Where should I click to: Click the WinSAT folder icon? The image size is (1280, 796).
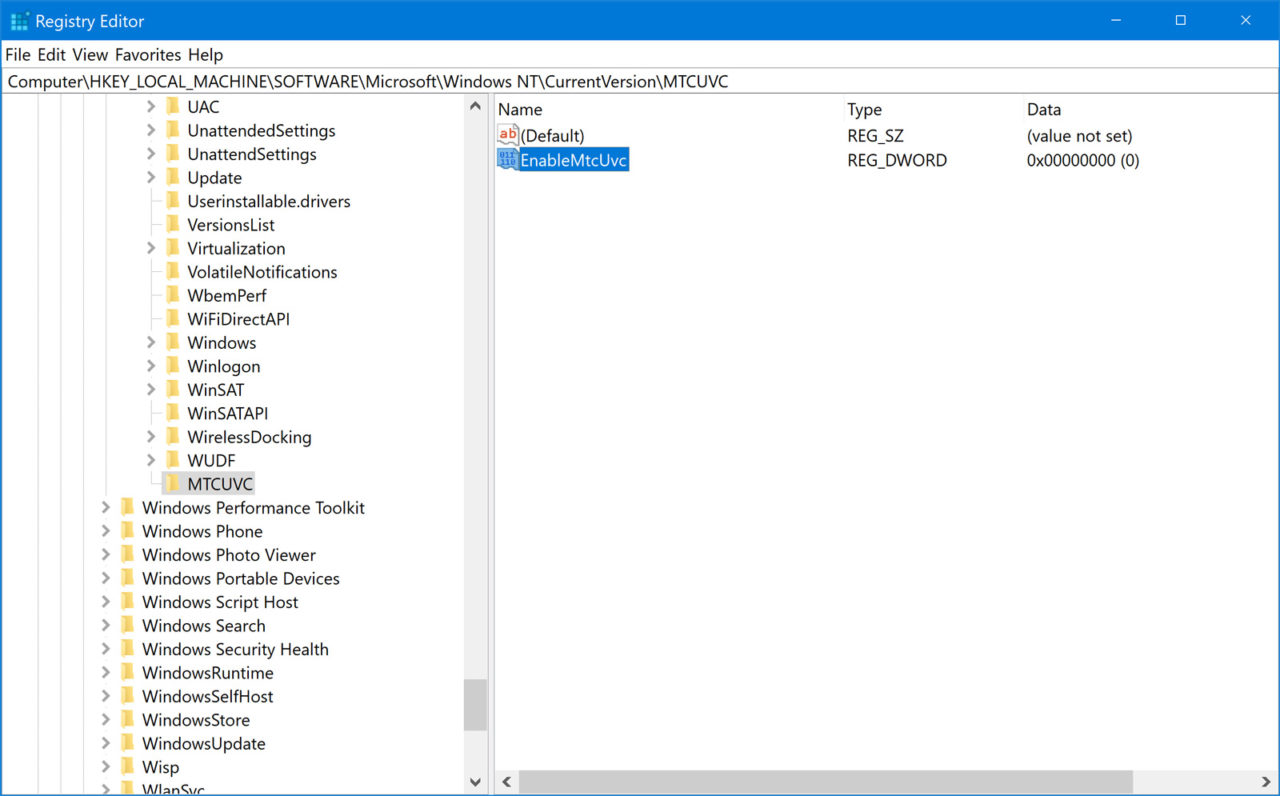173,390
